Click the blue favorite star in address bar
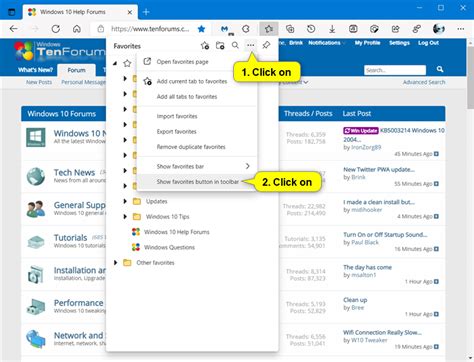The image size is (474, 362). tap(201, 29)
